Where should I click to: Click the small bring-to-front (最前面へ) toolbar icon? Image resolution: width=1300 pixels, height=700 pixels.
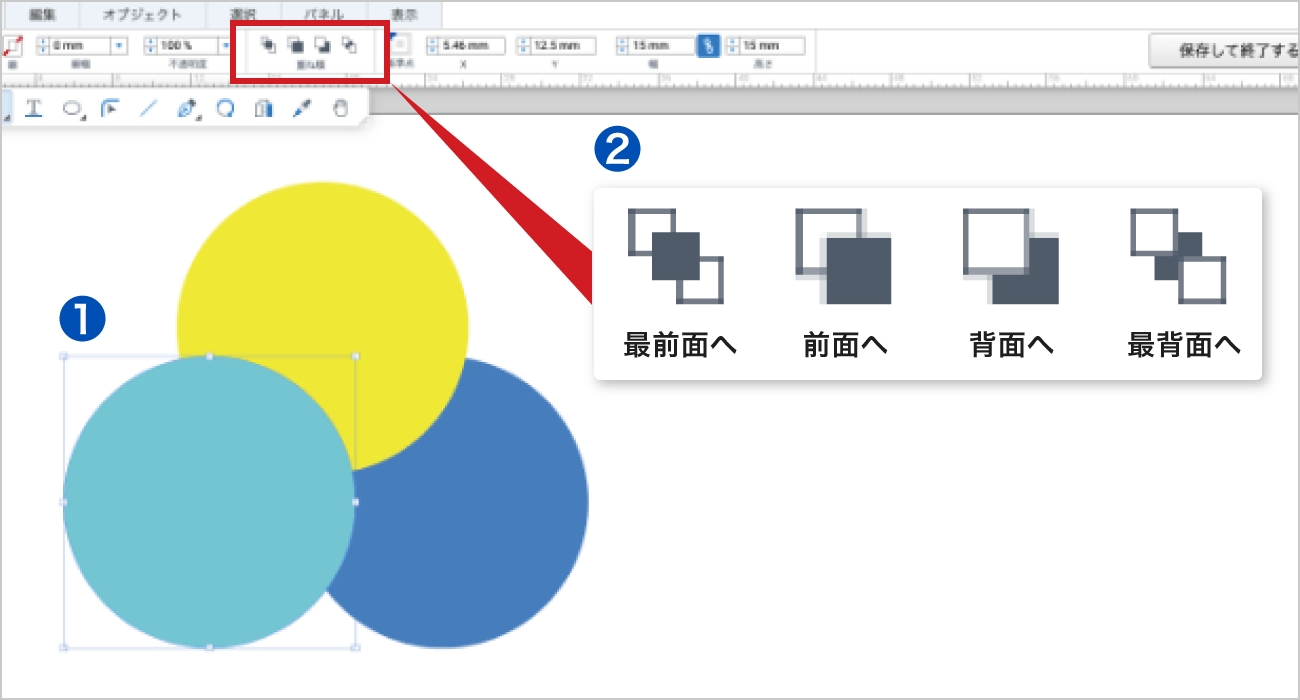(268, 45)
